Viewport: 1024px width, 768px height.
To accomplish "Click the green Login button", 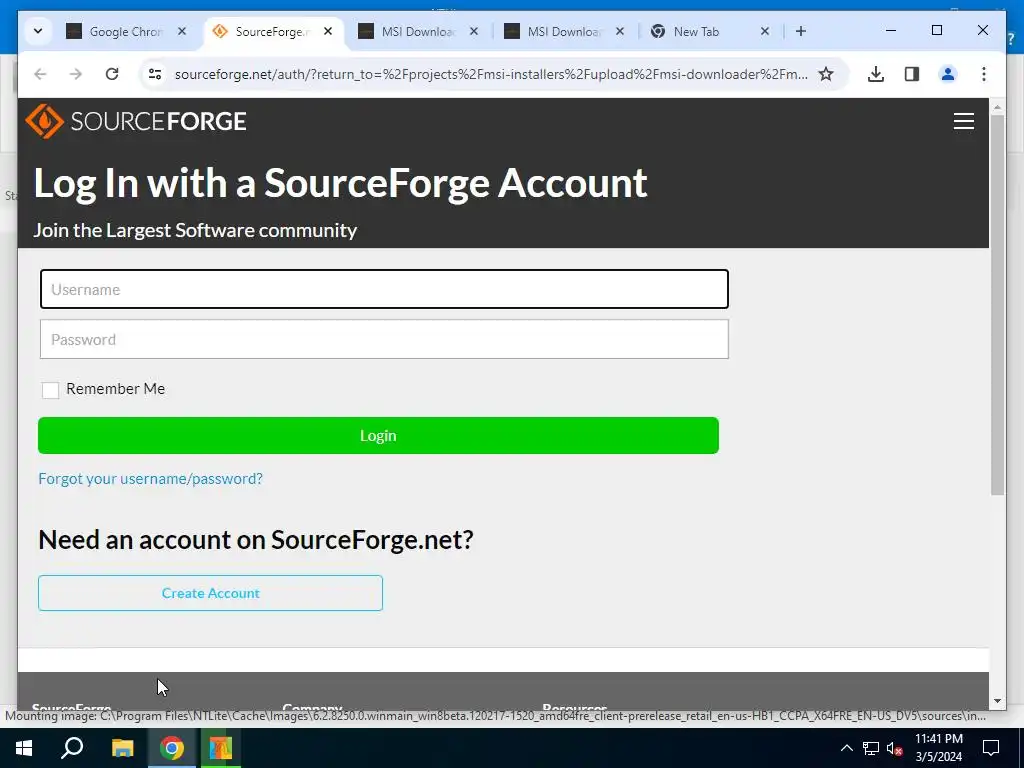I will tap(378, 436).
